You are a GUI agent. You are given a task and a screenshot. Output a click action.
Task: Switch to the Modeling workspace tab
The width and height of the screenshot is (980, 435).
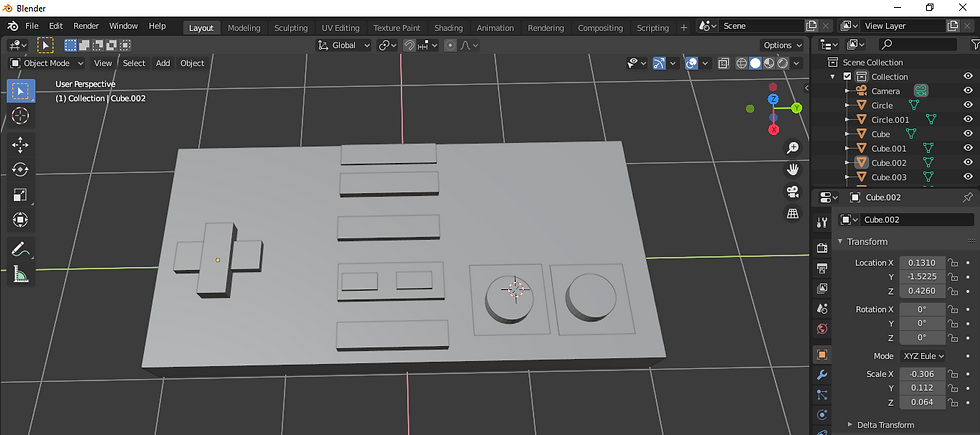244,28
